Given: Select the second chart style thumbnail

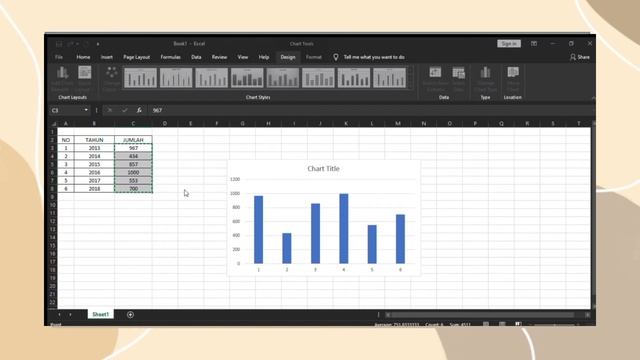Looking at the screenshot, I should (176, 78).
